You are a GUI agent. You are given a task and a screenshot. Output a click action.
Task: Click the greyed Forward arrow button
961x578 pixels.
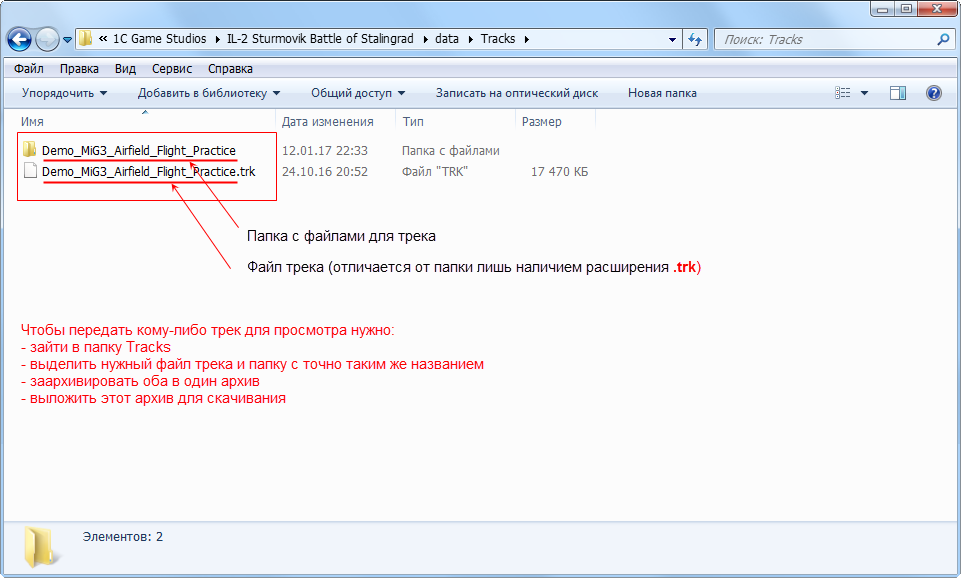[x=47, y=40]
